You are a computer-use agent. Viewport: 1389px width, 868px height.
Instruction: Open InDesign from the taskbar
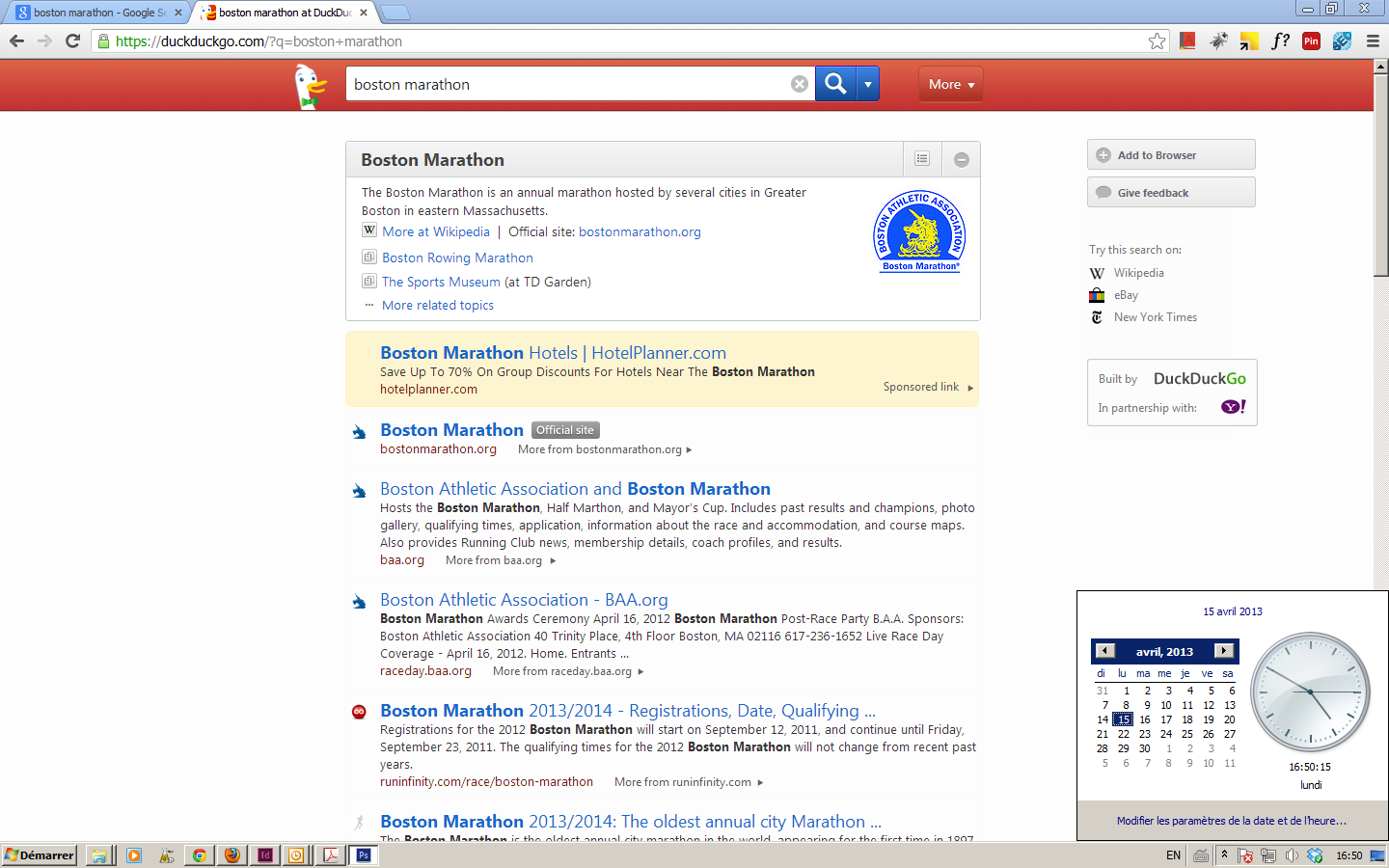click(264, 855)
